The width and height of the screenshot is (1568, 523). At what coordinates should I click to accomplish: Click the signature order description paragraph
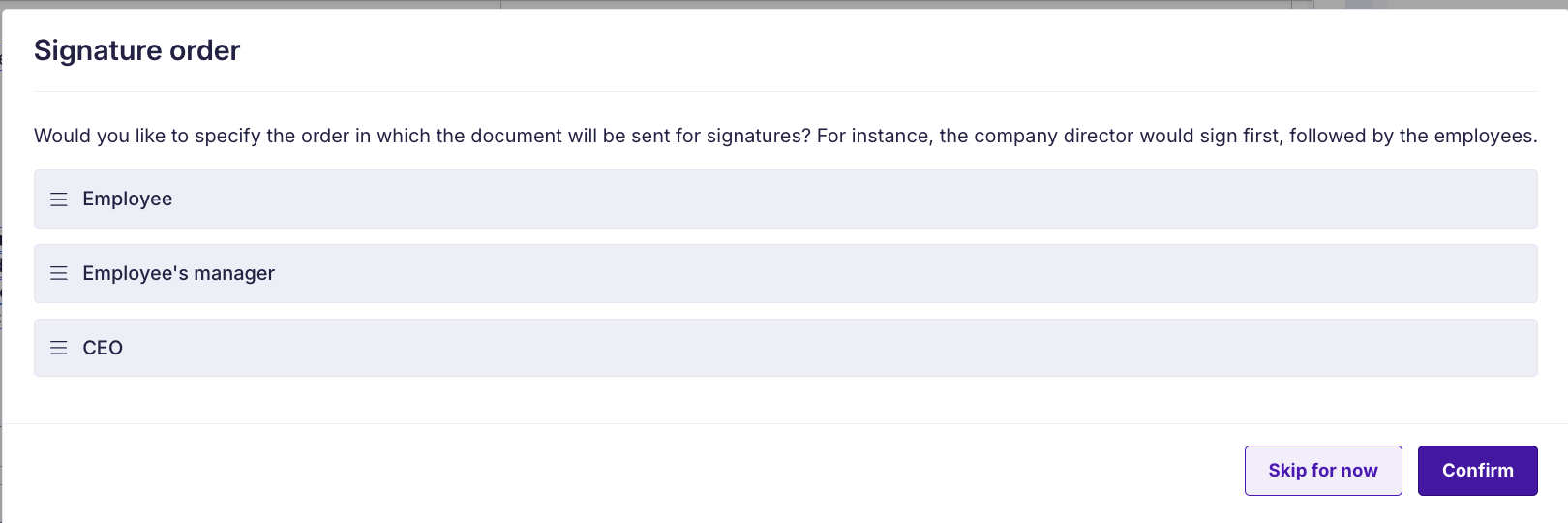point(785,136)
